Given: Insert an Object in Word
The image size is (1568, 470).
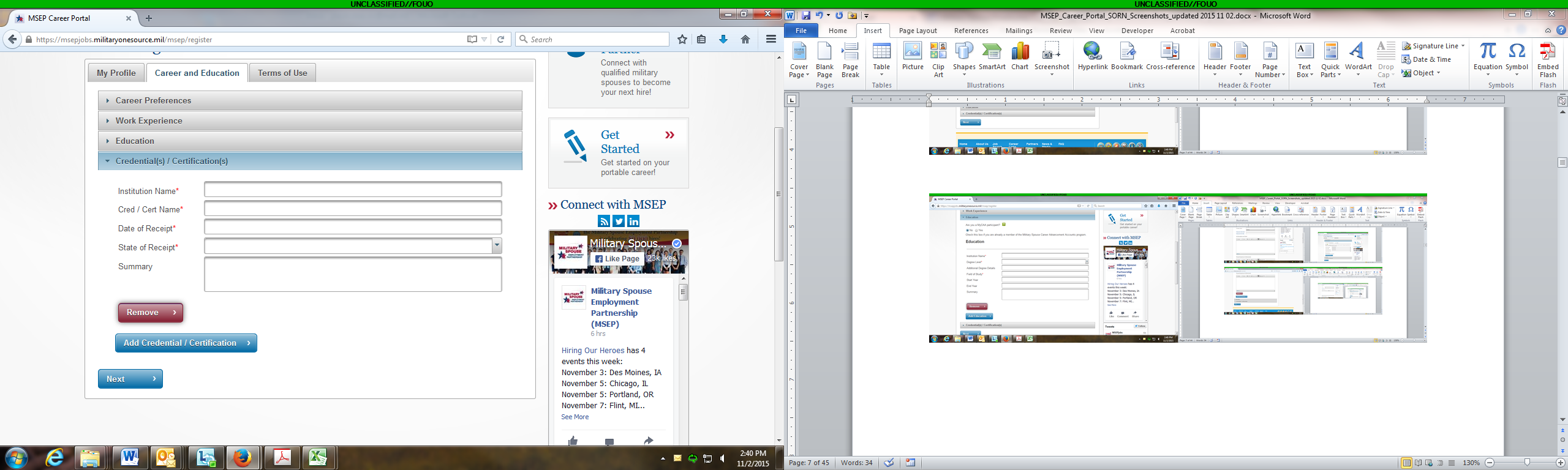Looking at the screenshot, I should [x=1421, y=73].
